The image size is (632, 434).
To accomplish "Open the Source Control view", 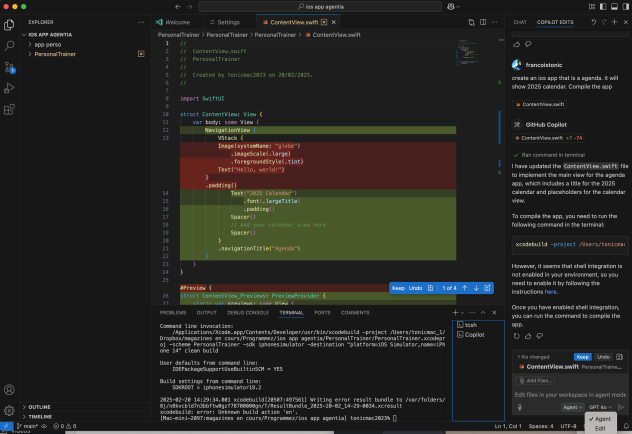I will pyautogui.click(x=10, y=69).
